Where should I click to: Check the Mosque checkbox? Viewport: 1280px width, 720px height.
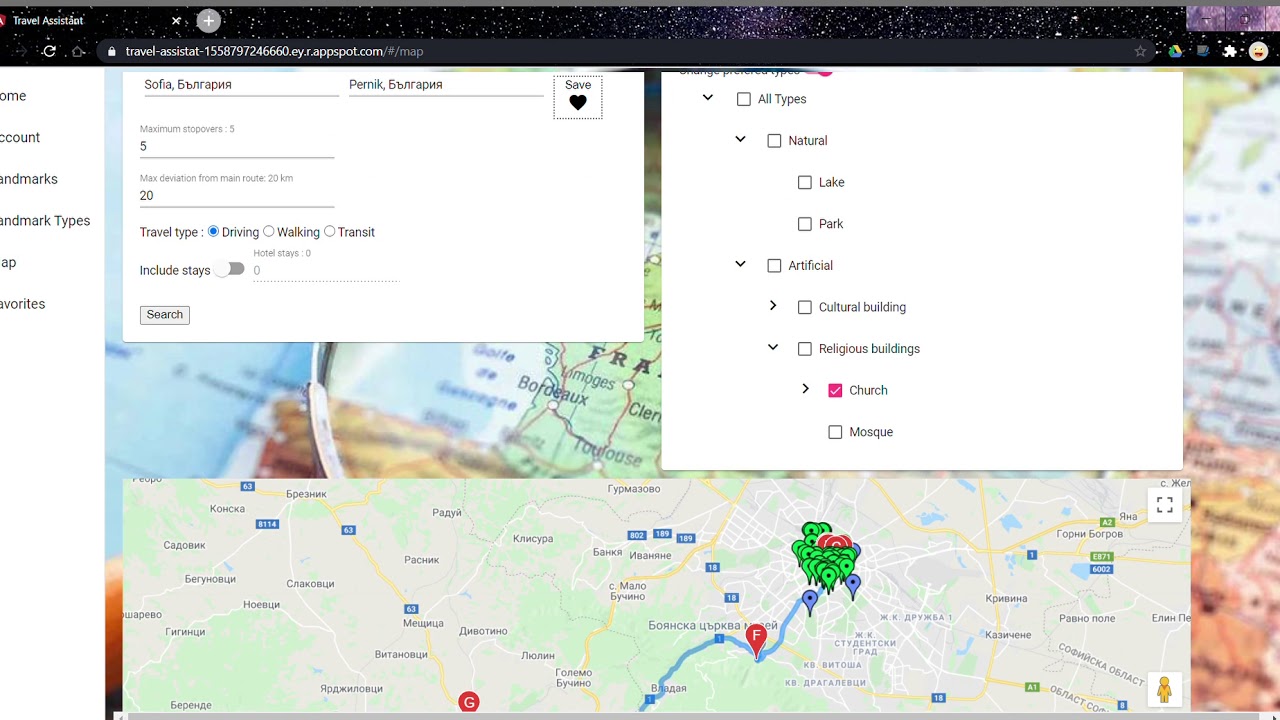click(x=835, y=432)
